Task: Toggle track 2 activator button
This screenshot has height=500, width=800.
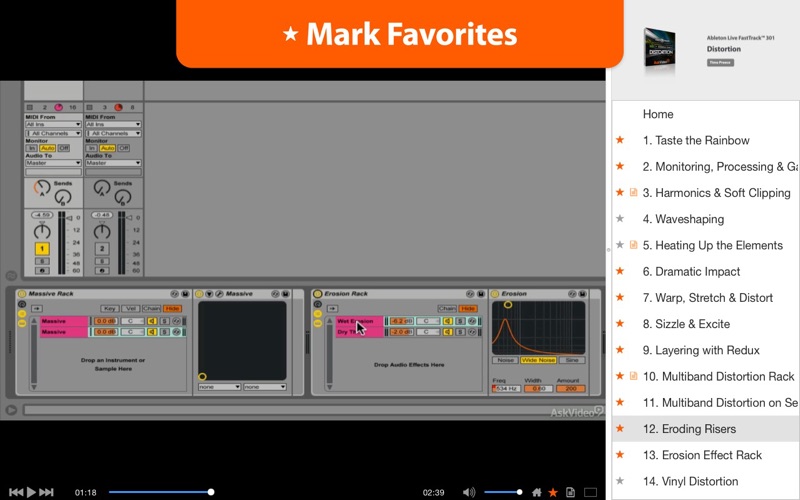Action: tap(102, 248)
